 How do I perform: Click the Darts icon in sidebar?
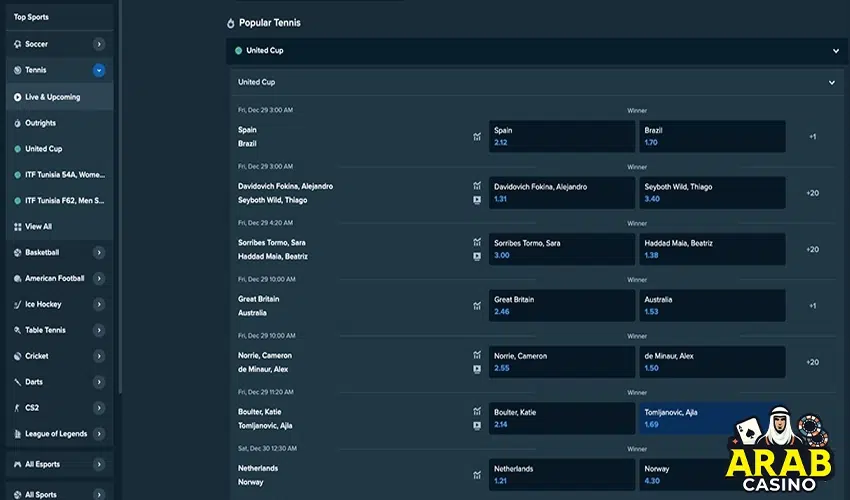pyautogui.click(x=17, y=382)
